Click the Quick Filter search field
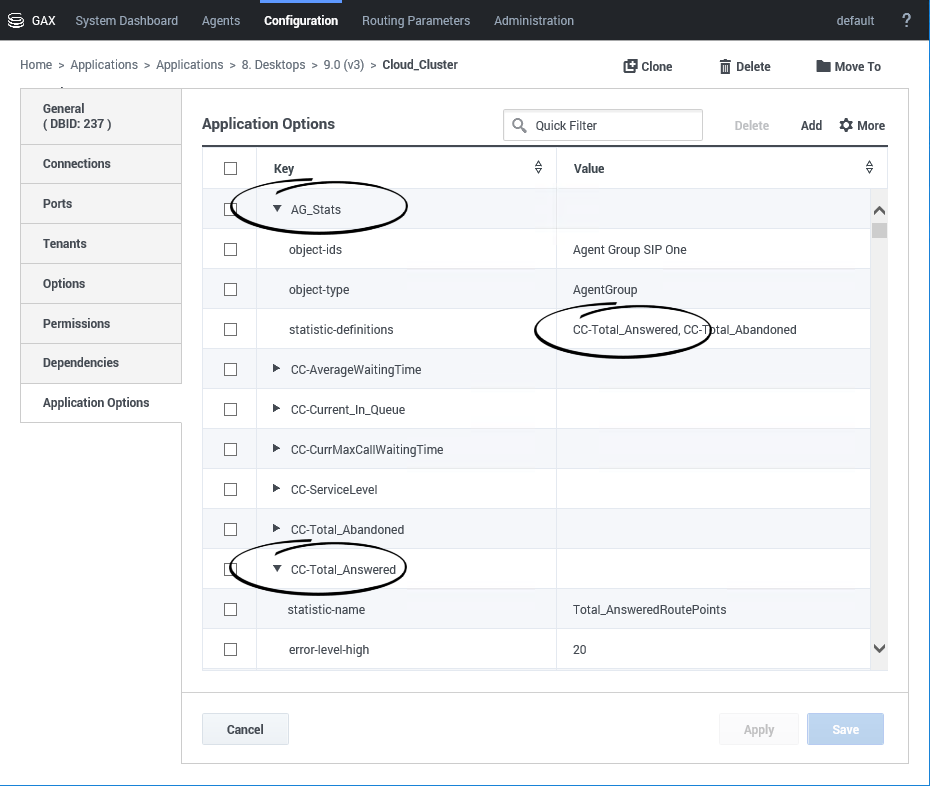 (614, 125)
